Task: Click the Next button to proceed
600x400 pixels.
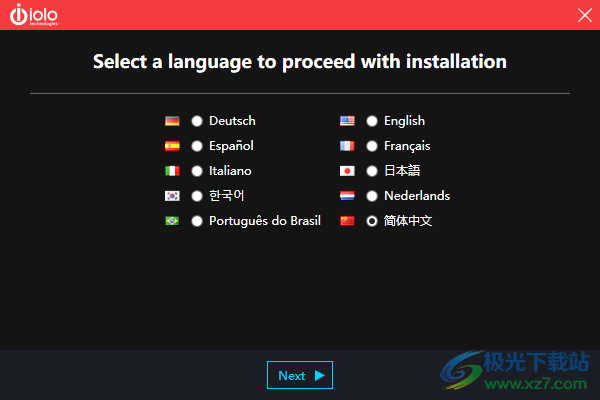Action: [x=300, y=375]
